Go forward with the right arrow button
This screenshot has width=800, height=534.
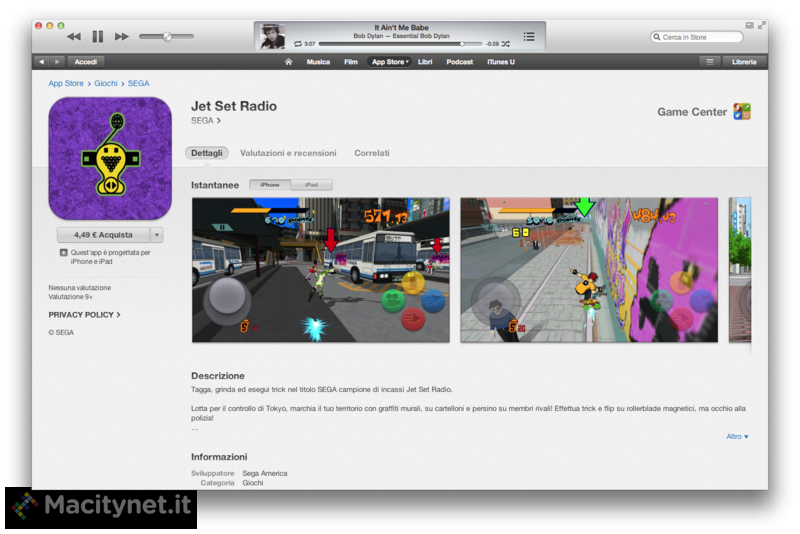[57, 62]
